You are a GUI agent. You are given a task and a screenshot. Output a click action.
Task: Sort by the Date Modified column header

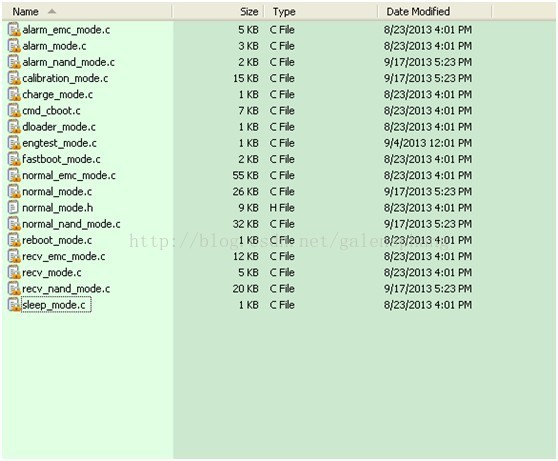[x=435, y=11]
